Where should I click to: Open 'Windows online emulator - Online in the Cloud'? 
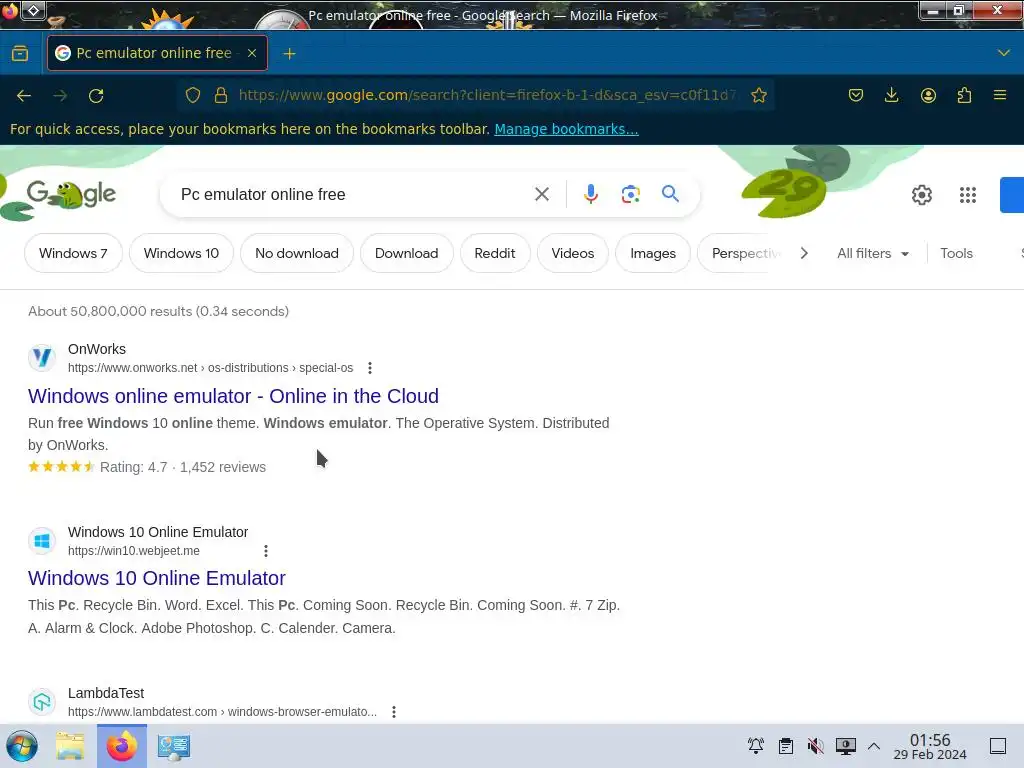(233, 396)
